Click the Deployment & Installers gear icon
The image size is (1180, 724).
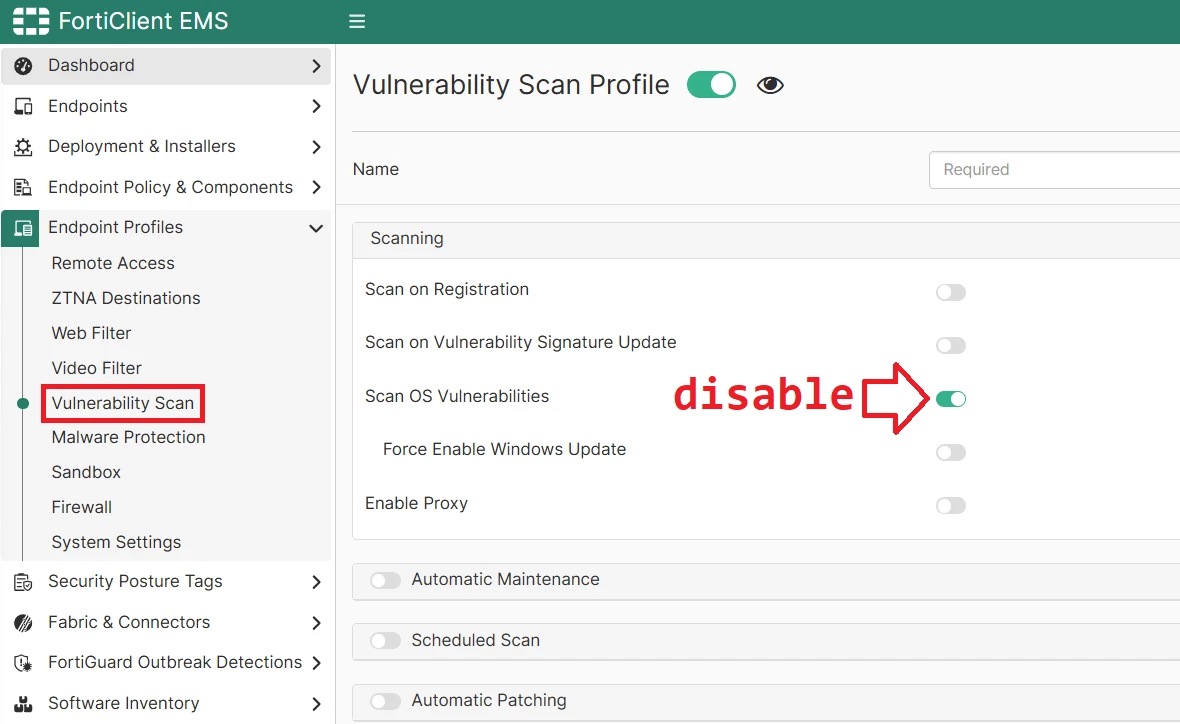[x=23, y=147]
